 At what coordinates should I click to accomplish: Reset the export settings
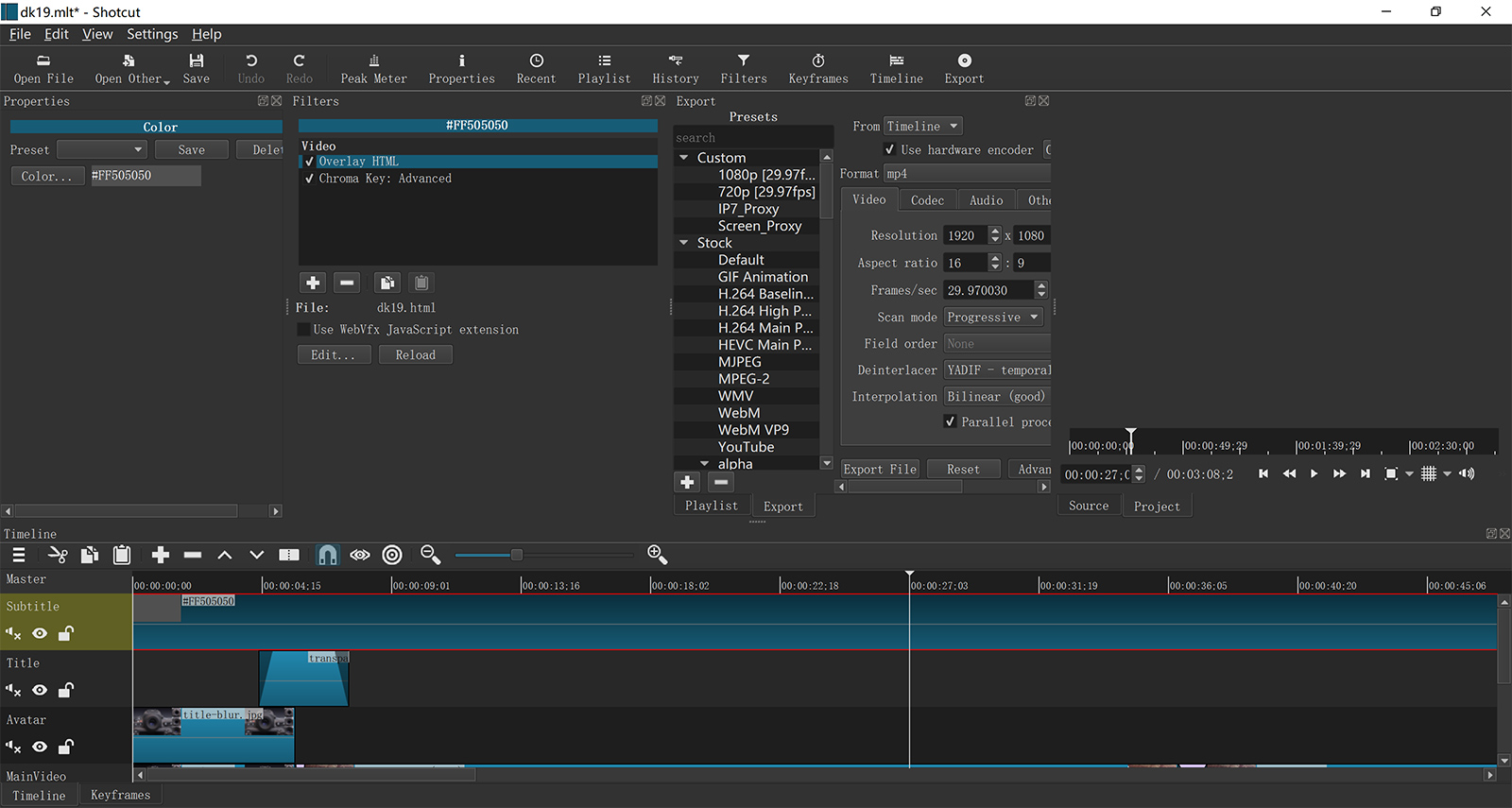(963, 470)
